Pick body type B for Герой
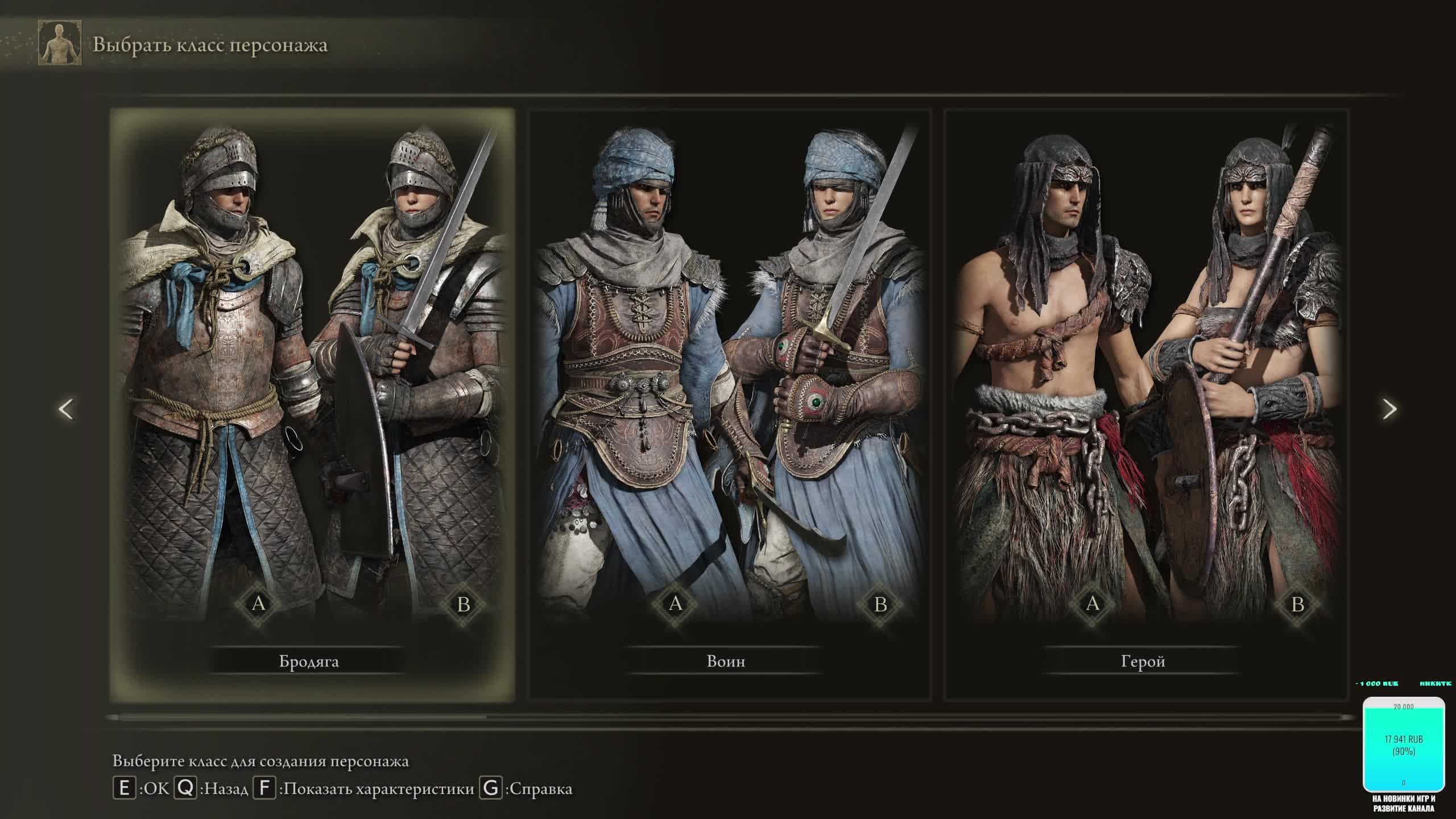The width and height of the screenshot is (1456, 819). coord(1297,604)
